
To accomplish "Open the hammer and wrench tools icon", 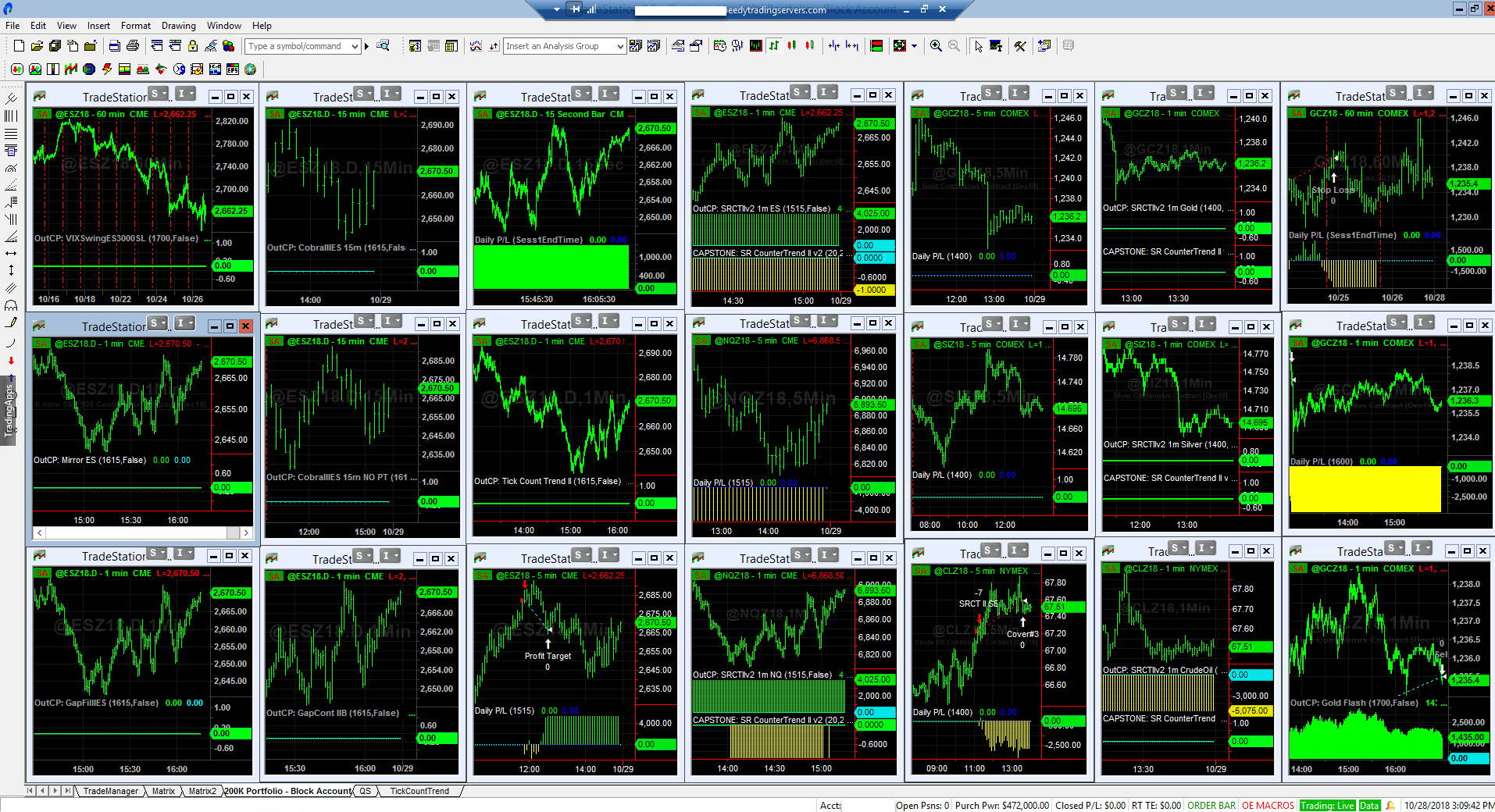I will tap(1020, 46).
